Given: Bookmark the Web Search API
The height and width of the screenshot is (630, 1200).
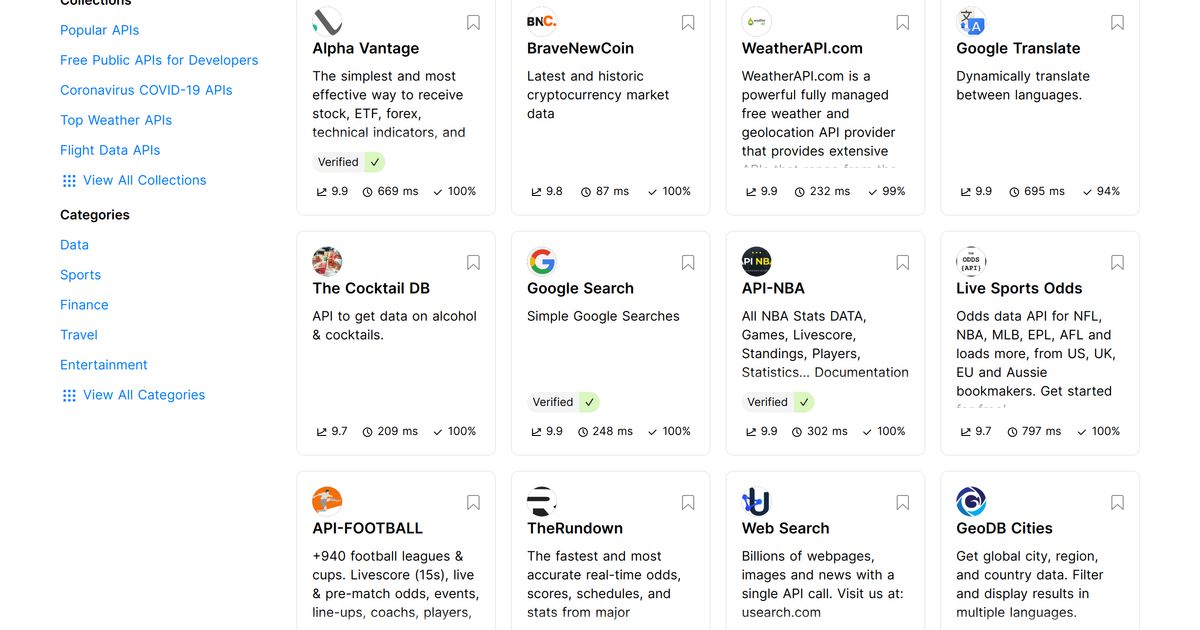Looking at the screenshot, I should (902, 501).
